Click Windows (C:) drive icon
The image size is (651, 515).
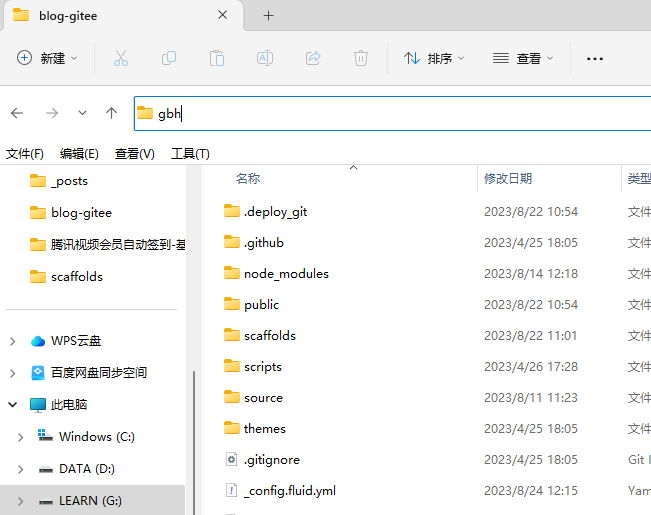[x=45, y=436]
